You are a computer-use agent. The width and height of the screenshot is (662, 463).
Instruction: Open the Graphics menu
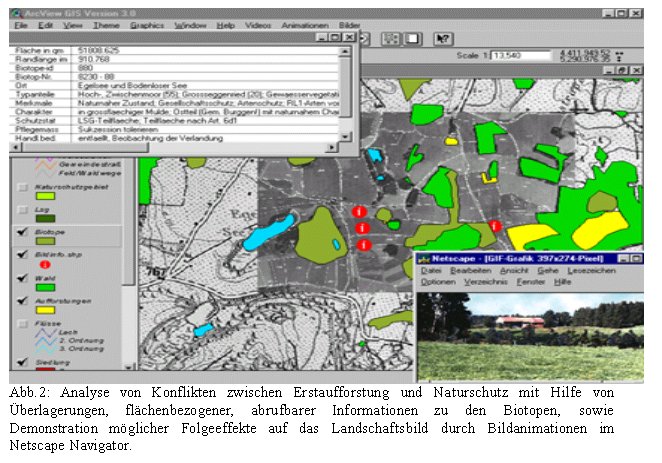coord(147,25)
